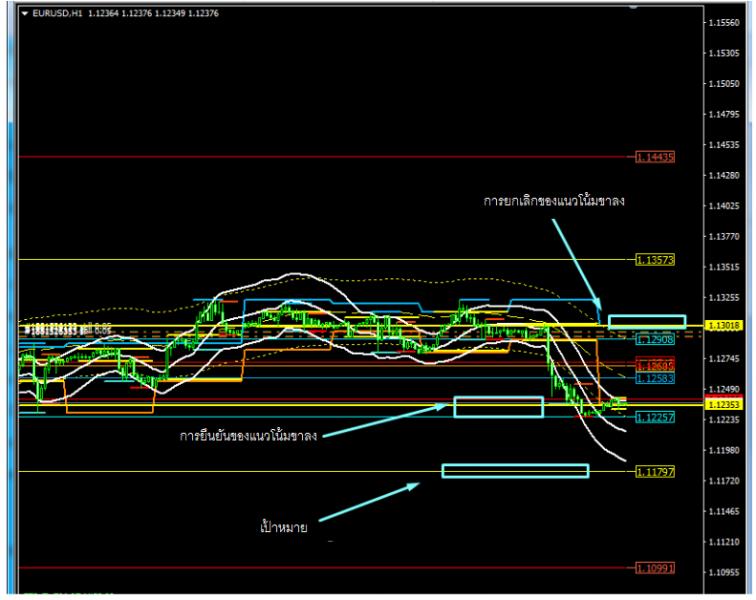The image size is (756, 600).
Task: Click 1.14280 on the price scale
Action: coord(724,176)
